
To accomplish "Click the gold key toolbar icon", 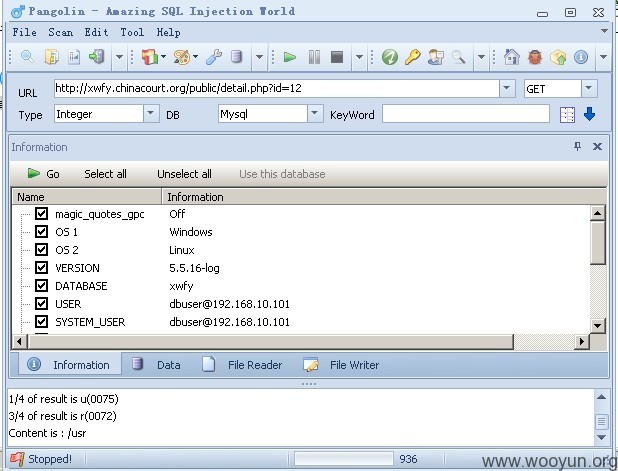I will (x=413, y=57).
